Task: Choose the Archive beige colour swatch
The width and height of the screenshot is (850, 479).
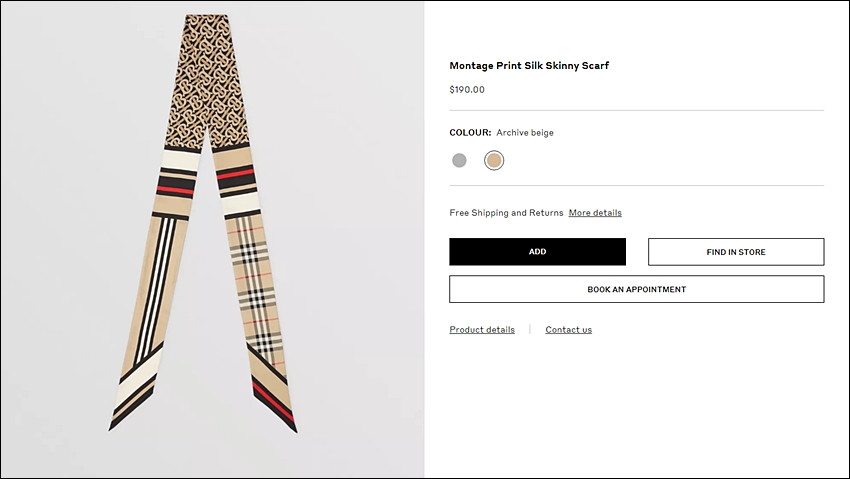Action: pos(494,160)
